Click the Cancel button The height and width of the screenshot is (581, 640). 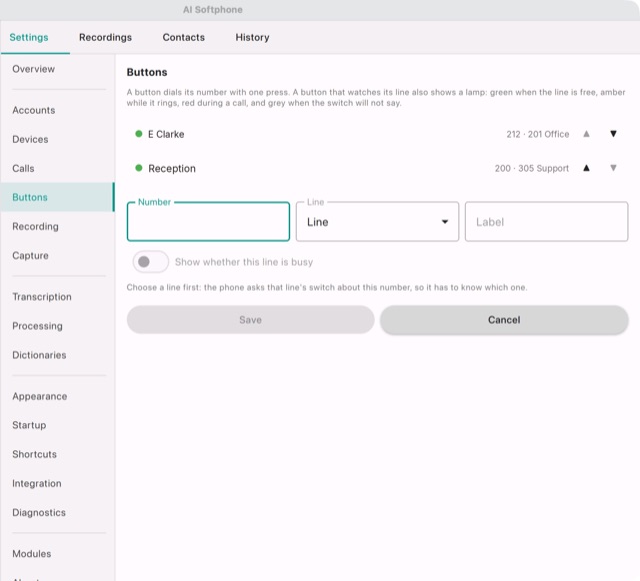click(504, 320)
